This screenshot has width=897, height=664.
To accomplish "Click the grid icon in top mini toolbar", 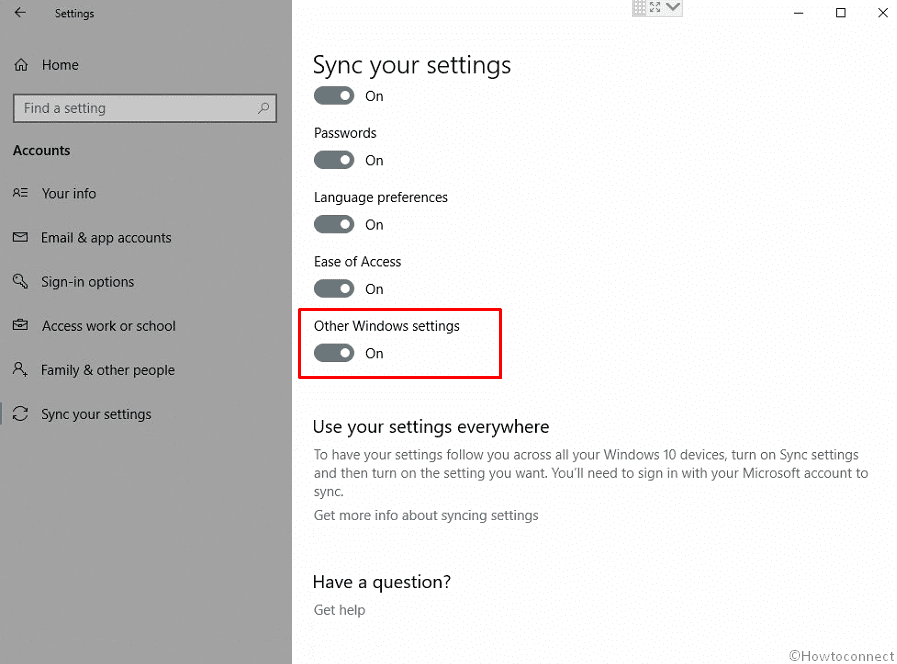I will pyautogui.click(x=640, y=8).
